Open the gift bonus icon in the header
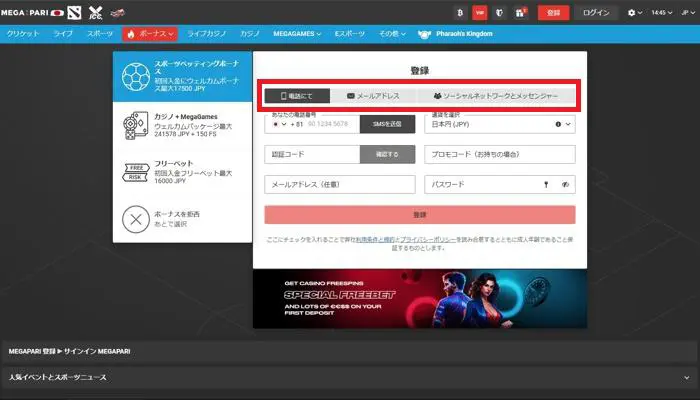The width and height of the screenshot is (700, 400). (x=521, y=13)
